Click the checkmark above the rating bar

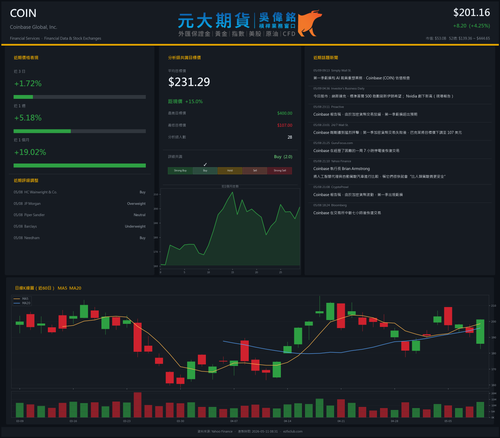pyautogui.click(x=205, y=165)
